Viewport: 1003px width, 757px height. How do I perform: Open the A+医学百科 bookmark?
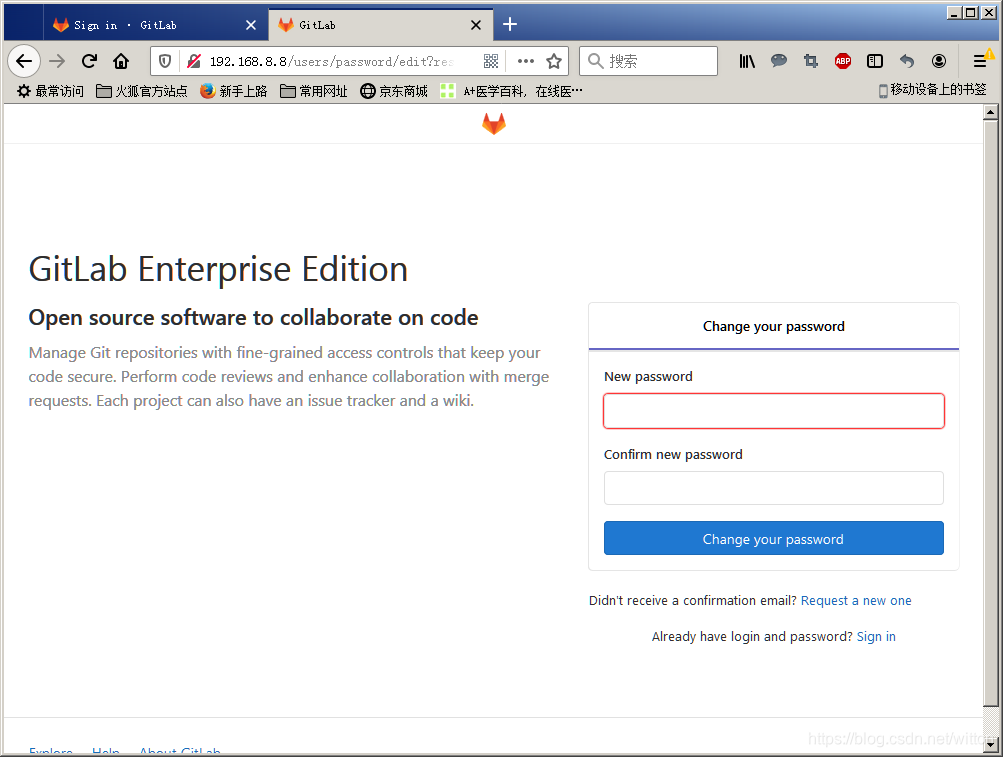pyautogui.click(x=511, y=92)
